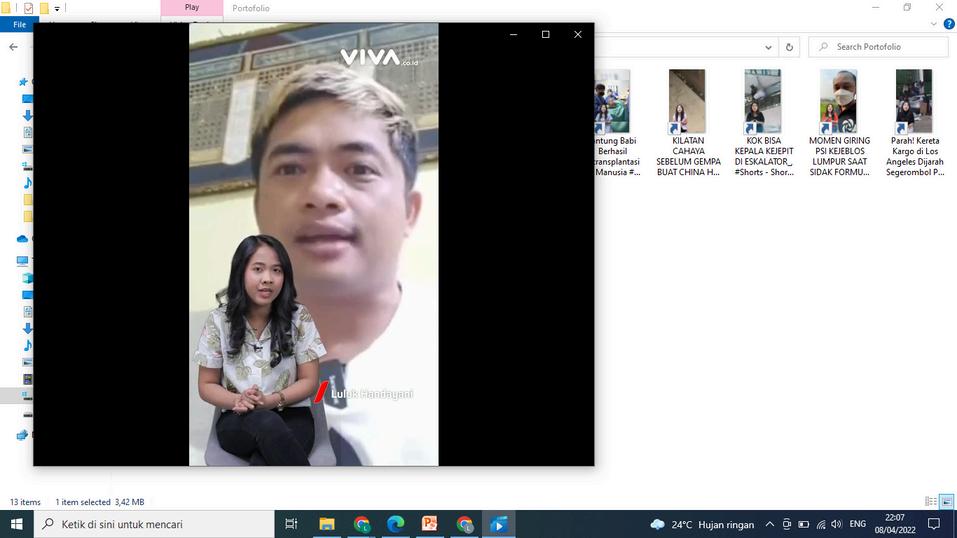Click the OneDrive cloud icon in sidebar
This screenshot has height=538, width=957.
23,239
